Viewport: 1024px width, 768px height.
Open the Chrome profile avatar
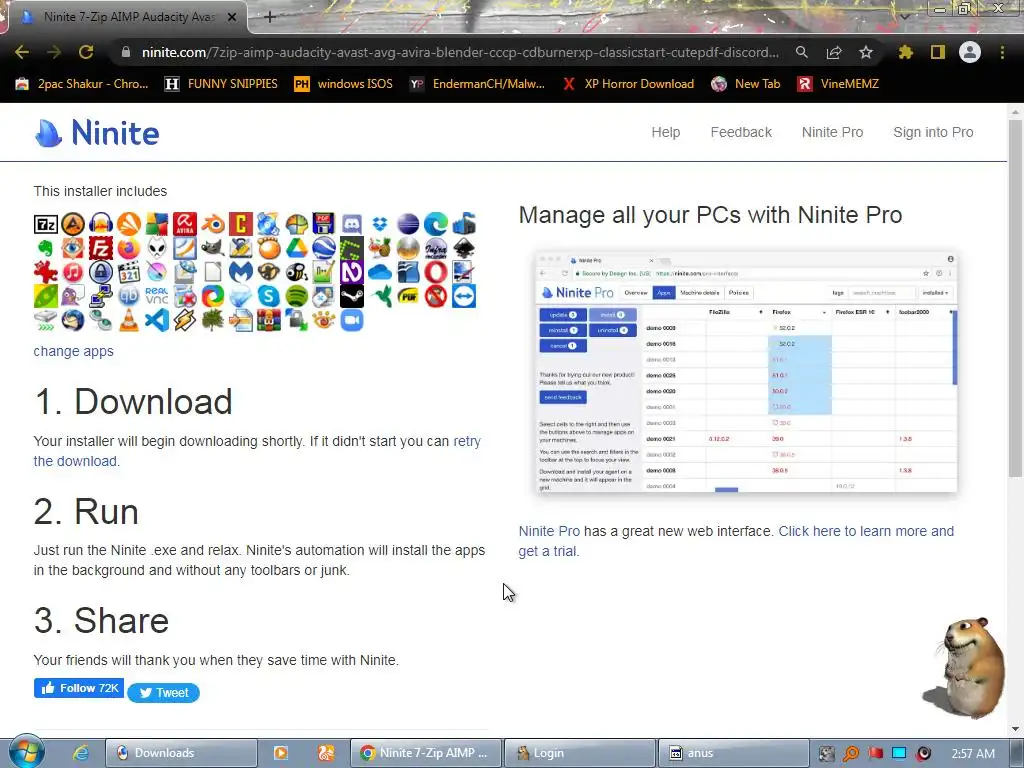coord(970,52)
